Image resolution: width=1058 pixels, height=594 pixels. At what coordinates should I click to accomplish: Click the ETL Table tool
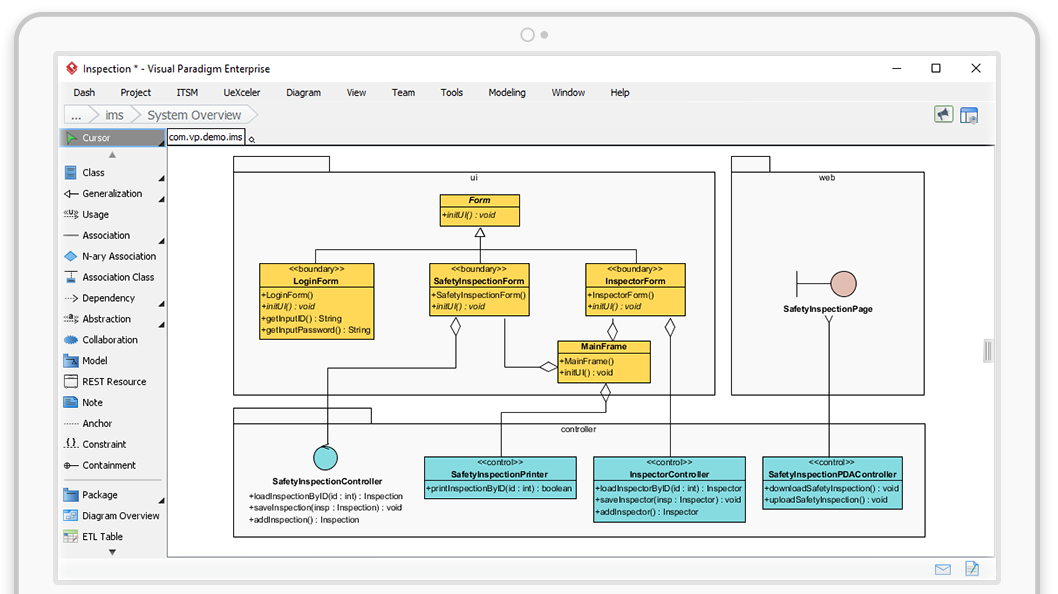pyautogui.click(x=102, y=537)
